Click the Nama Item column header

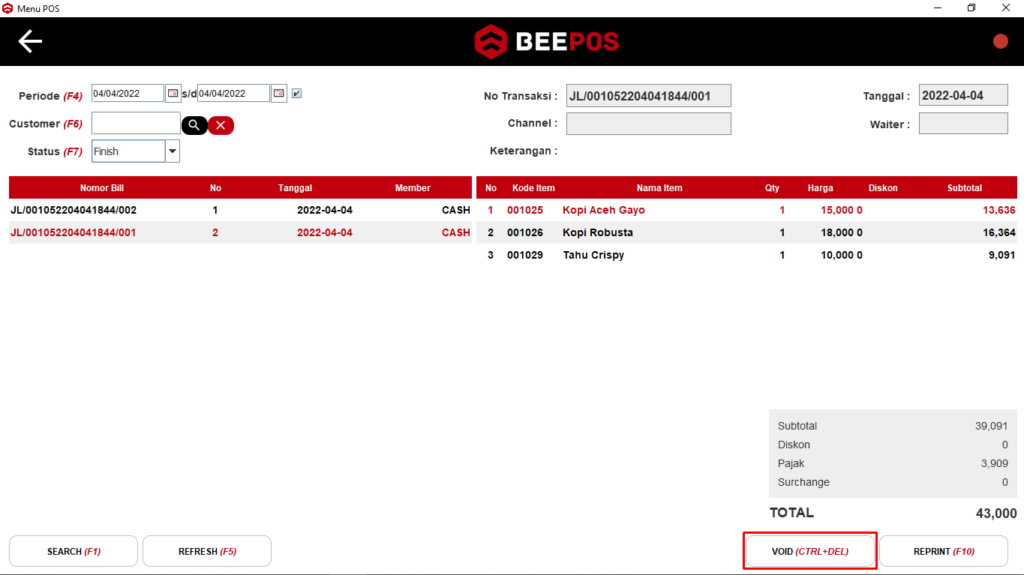pyautogui.click(x=660, y=188)
